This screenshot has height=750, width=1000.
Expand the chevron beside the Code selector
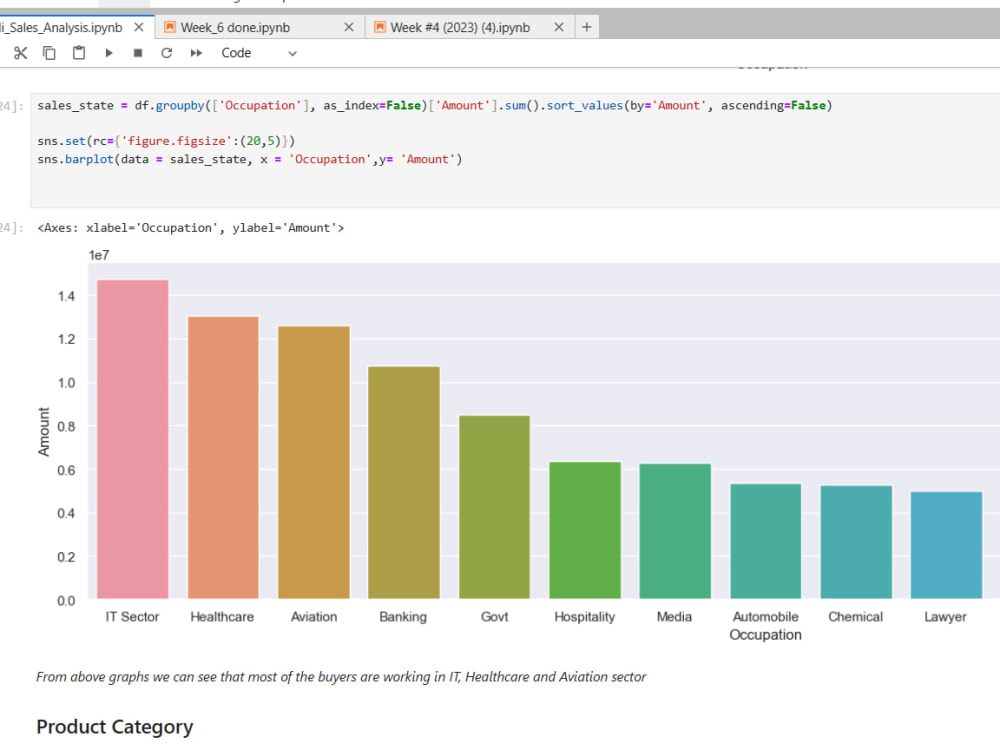(x=290, y=53)
